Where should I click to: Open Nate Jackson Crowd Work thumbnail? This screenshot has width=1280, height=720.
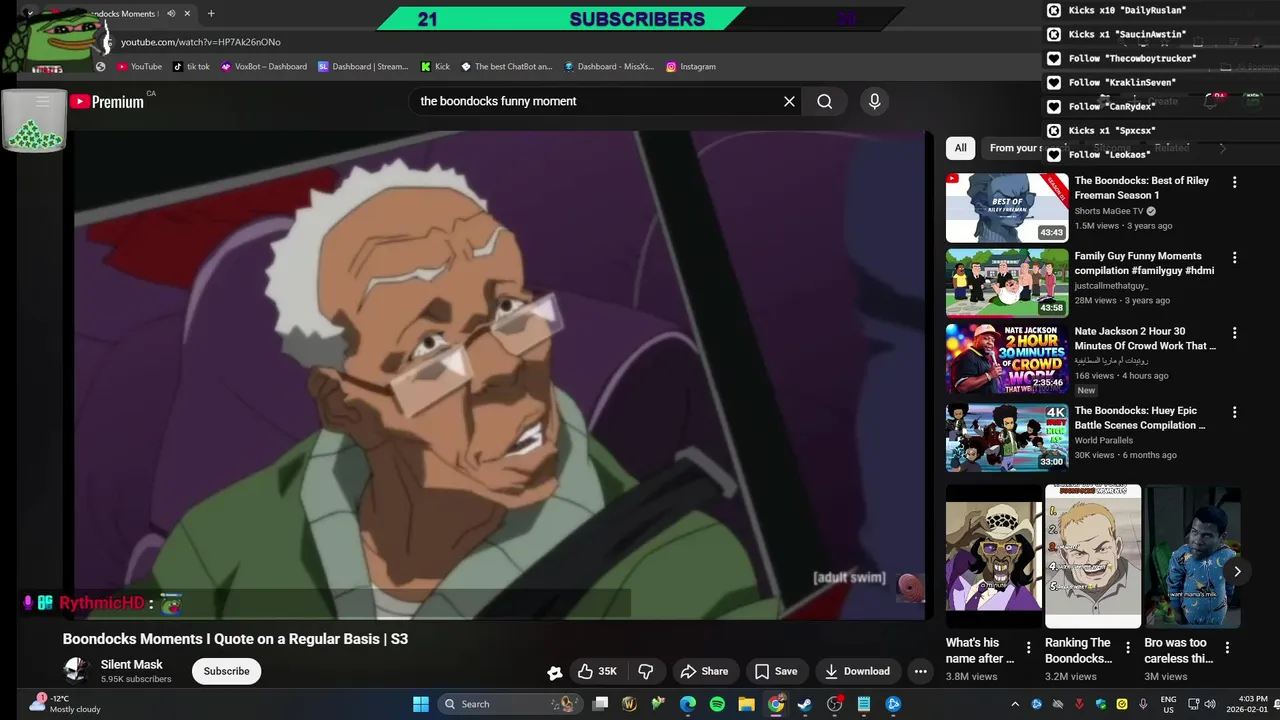(1007, 359)
